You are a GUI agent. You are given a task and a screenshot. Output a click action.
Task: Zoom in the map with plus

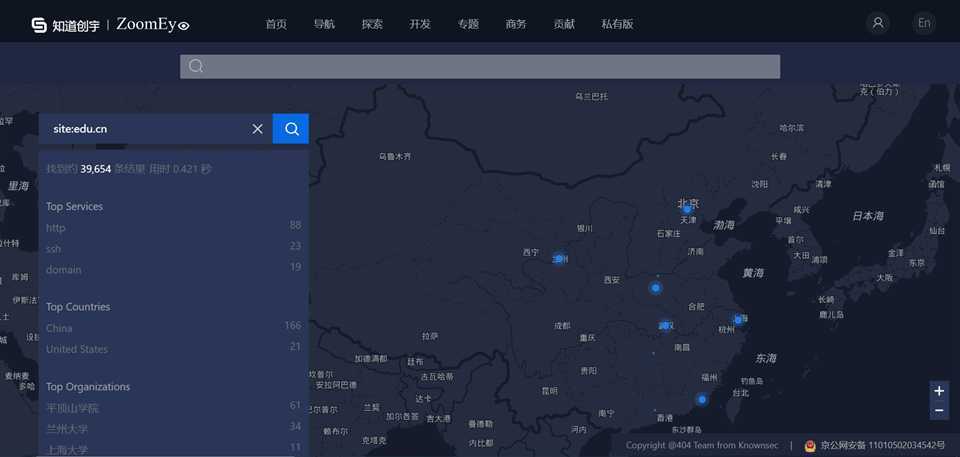point(939,390)
